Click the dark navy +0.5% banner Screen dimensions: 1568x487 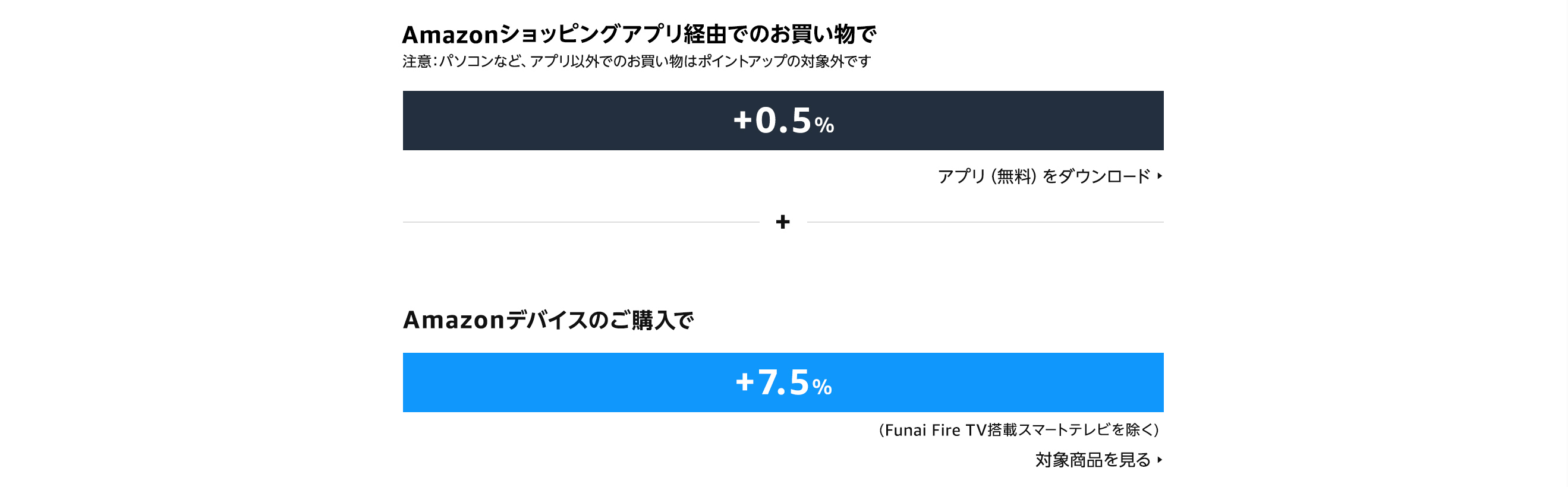click(548, 121)
